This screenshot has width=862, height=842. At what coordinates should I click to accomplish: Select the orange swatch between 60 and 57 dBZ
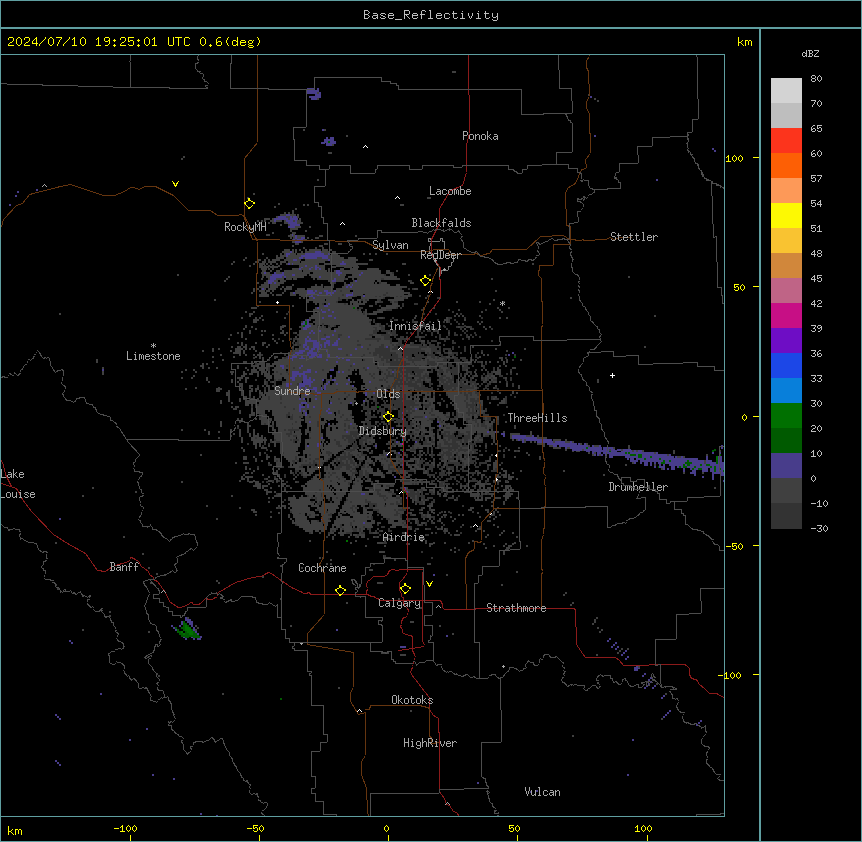click(x=786, y=165)
